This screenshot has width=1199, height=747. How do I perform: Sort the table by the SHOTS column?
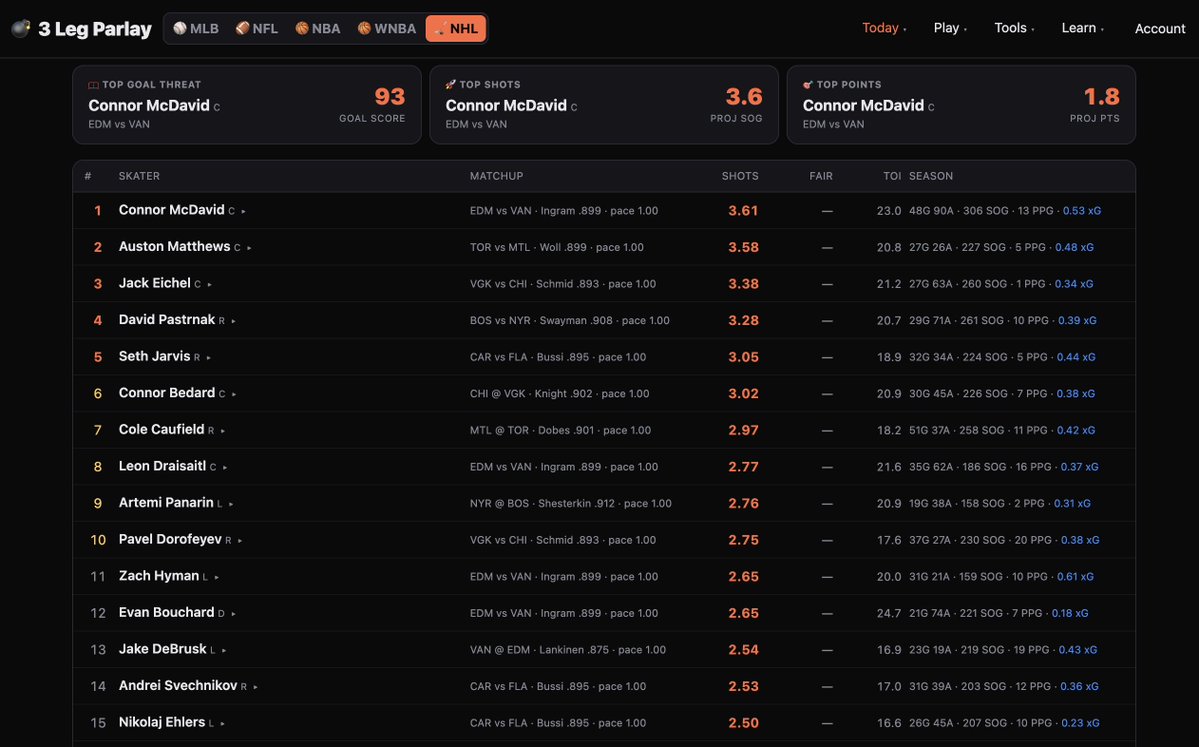click(740, 176)
